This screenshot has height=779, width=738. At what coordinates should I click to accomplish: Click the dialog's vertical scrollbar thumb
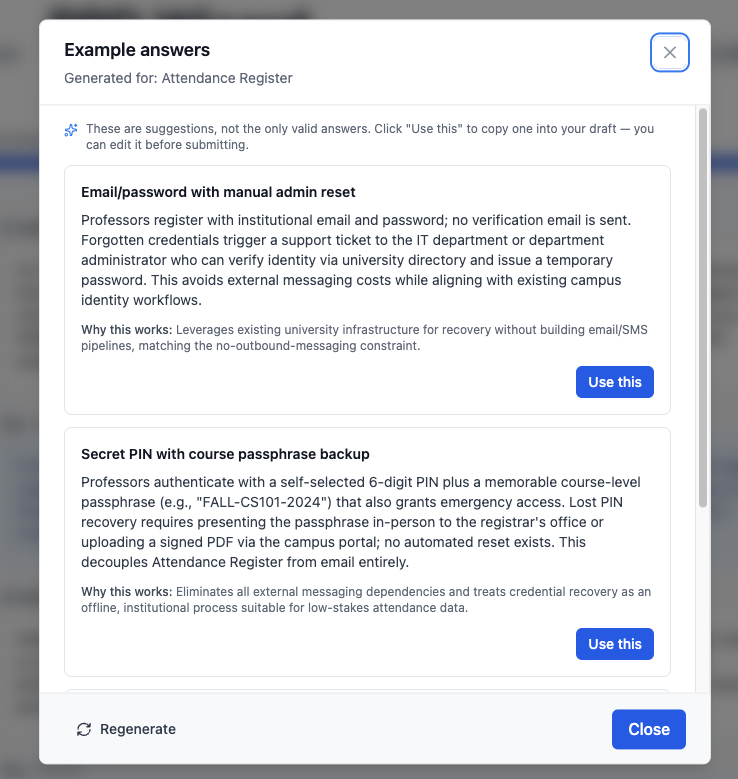pyautogui.click(x=702, y=308)
